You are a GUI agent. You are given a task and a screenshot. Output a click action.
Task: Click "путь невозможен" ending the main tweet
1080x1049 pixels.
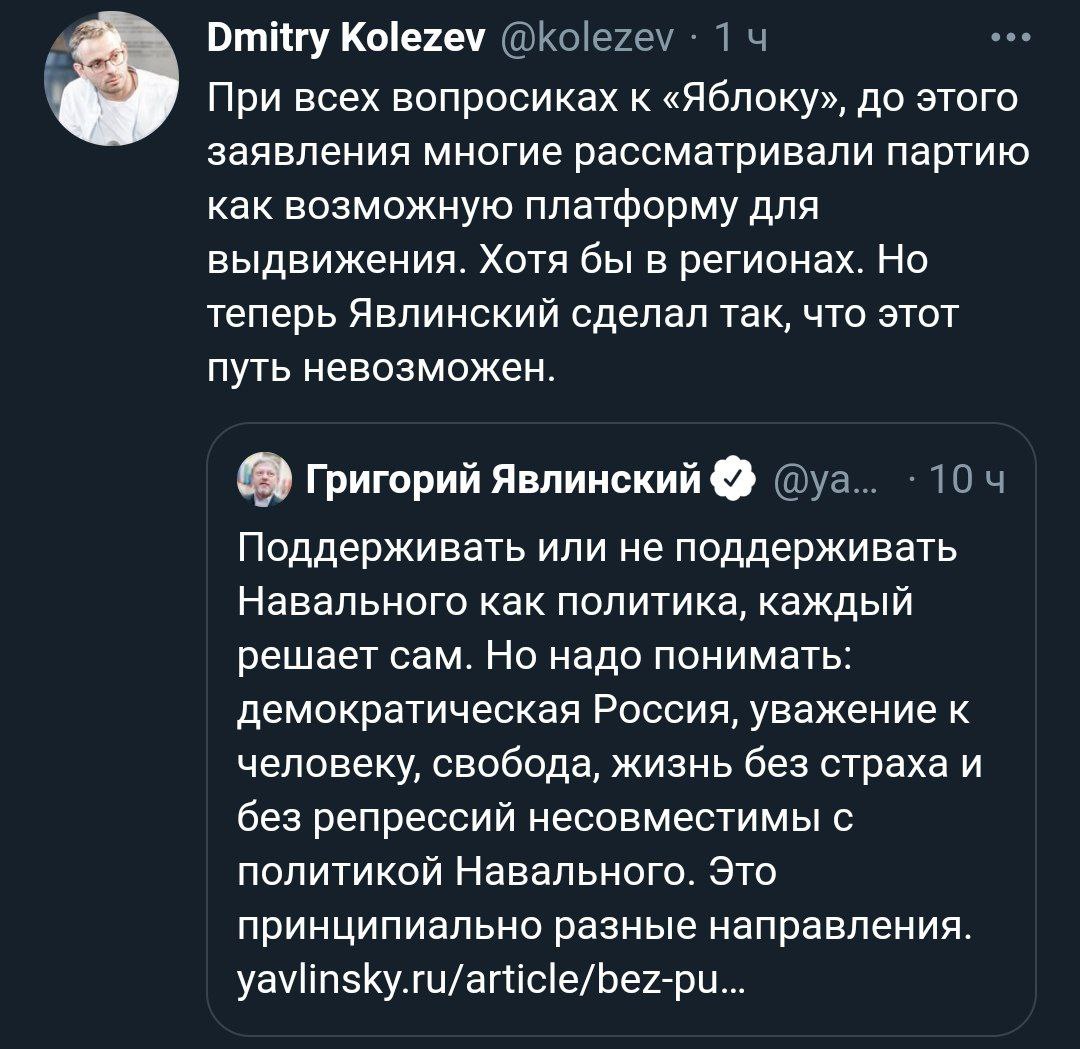click(380, 369)
